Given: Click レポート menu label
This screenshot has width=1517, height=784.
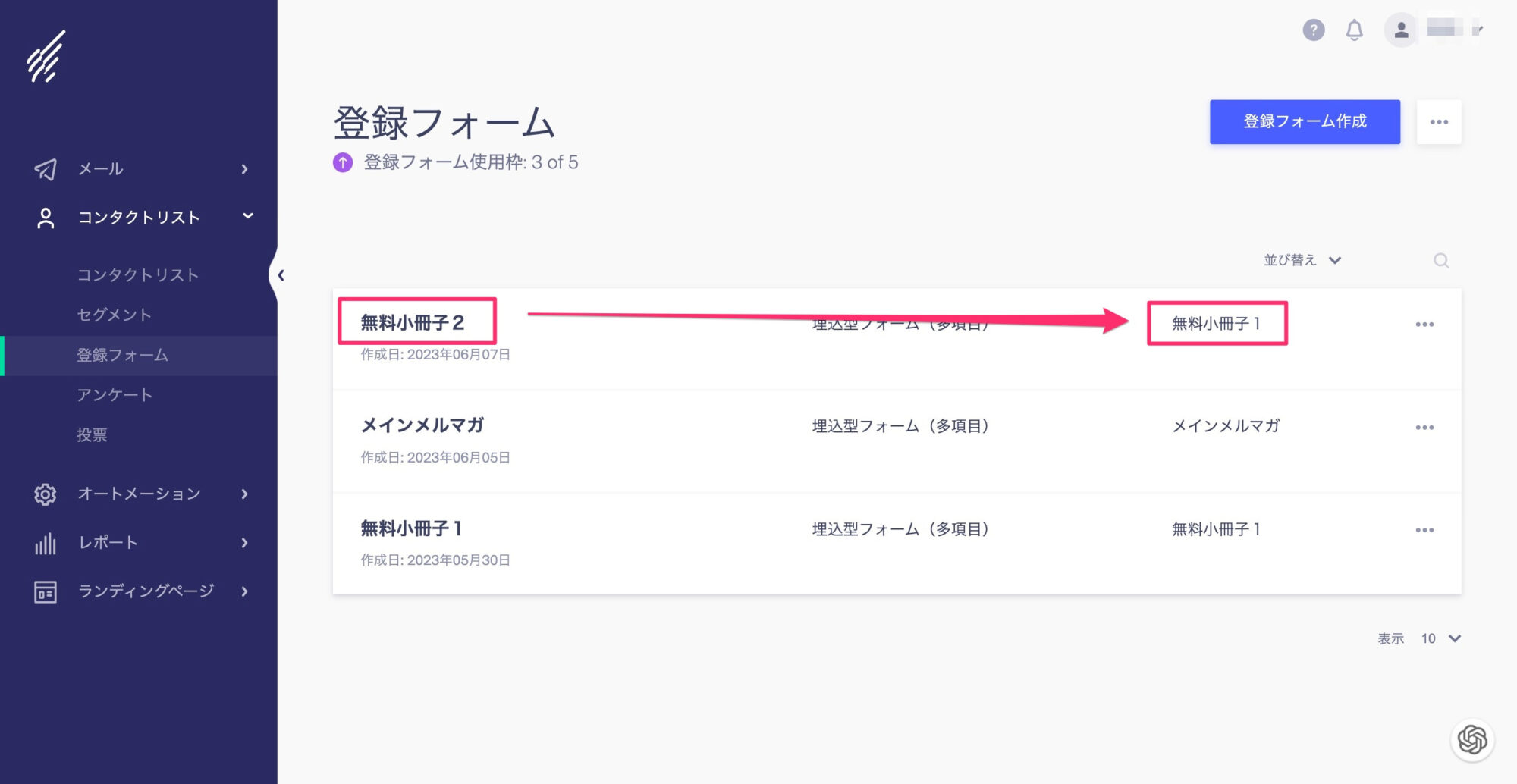Looking at the screenshot, I should [108, 543].
